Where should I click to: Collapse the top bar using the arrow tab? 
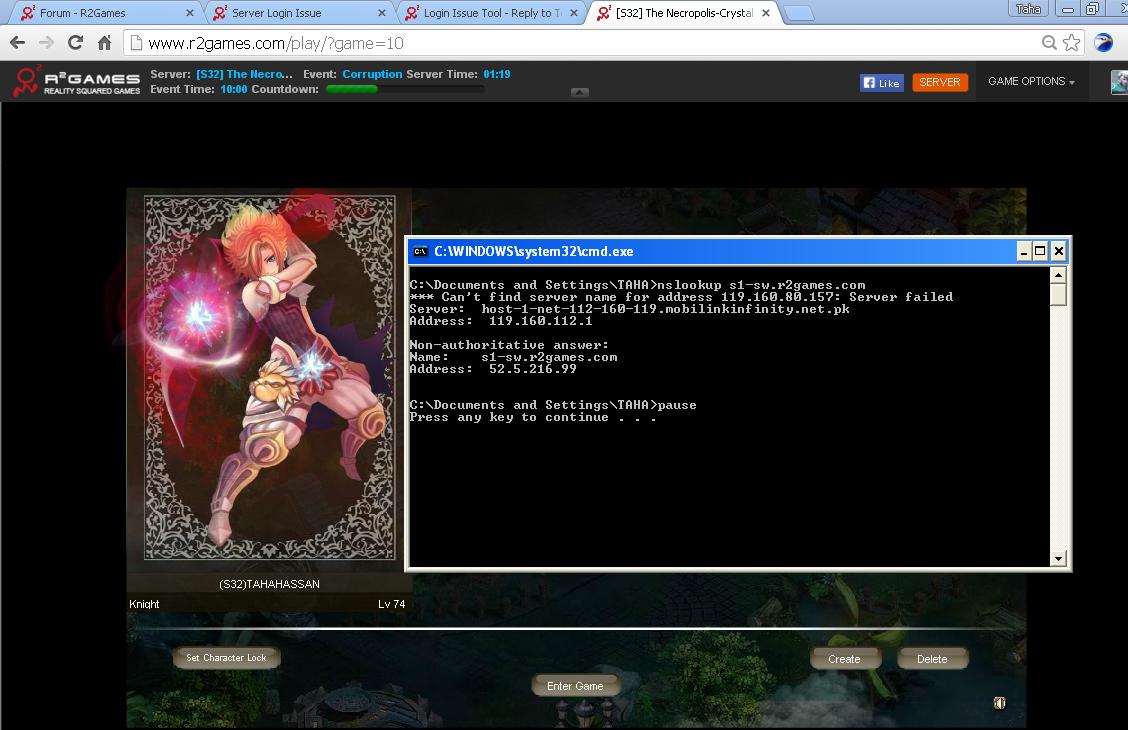[x=580, y=92]
